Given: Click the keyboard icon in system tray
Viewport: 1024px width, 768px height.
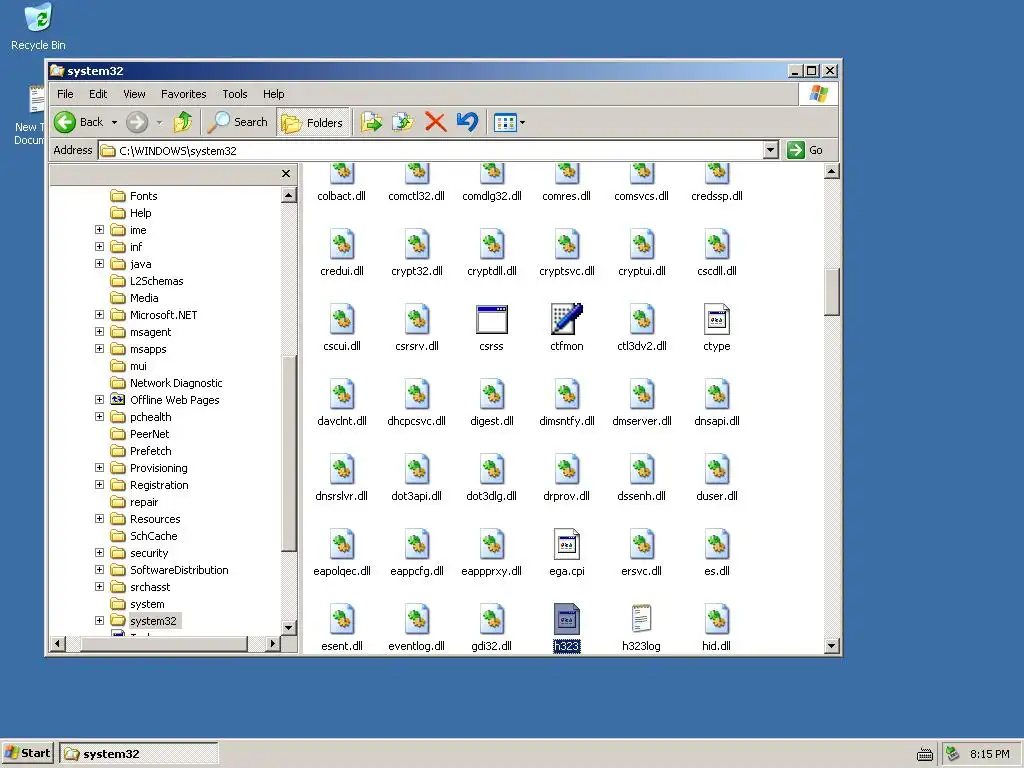Looking at the screenshot, I should pos(925,754).
